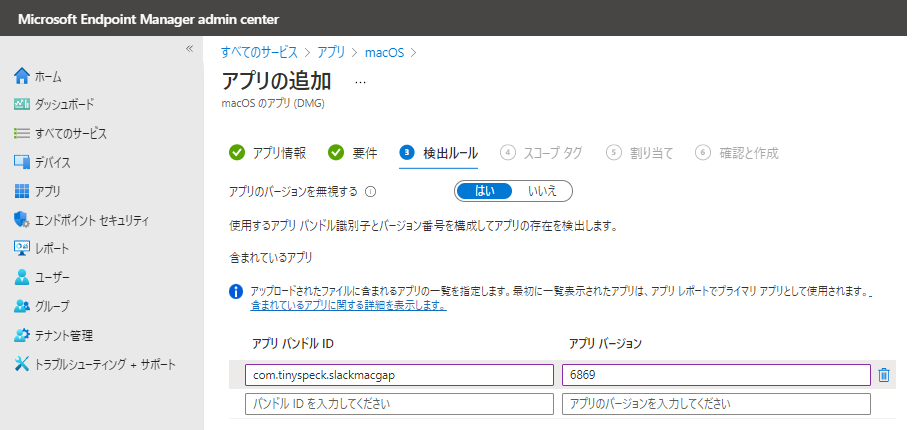Click the アプリの追加 page heading
This screenshot has height=430, width=913.
point(277,82)
